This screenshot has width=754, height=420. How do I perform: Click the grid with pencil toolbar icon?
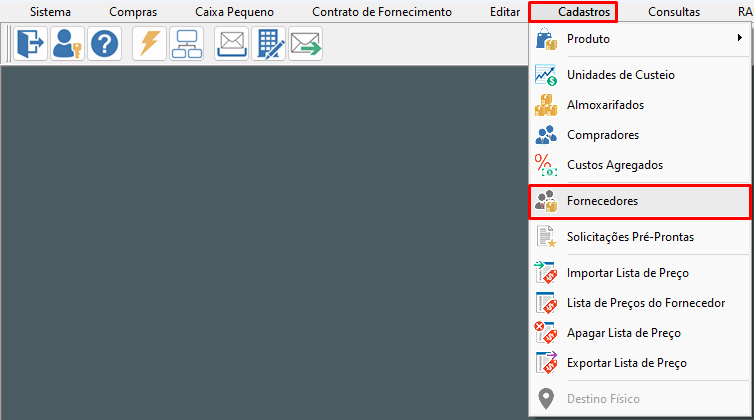click(268, 44)
